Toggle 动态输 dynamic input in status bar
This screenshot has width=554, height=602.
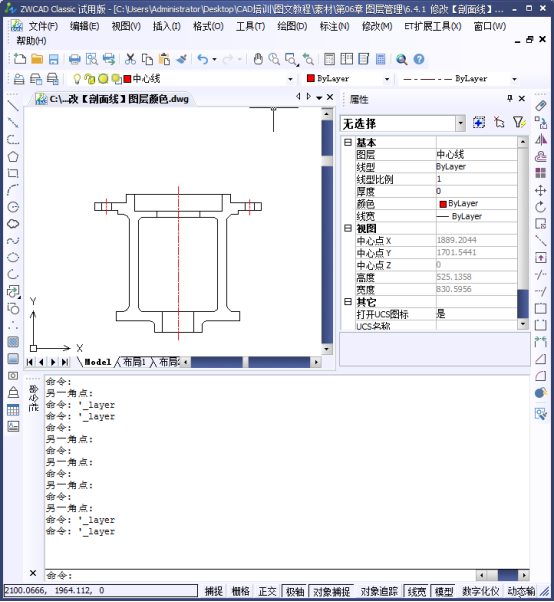tap(521, 591)
